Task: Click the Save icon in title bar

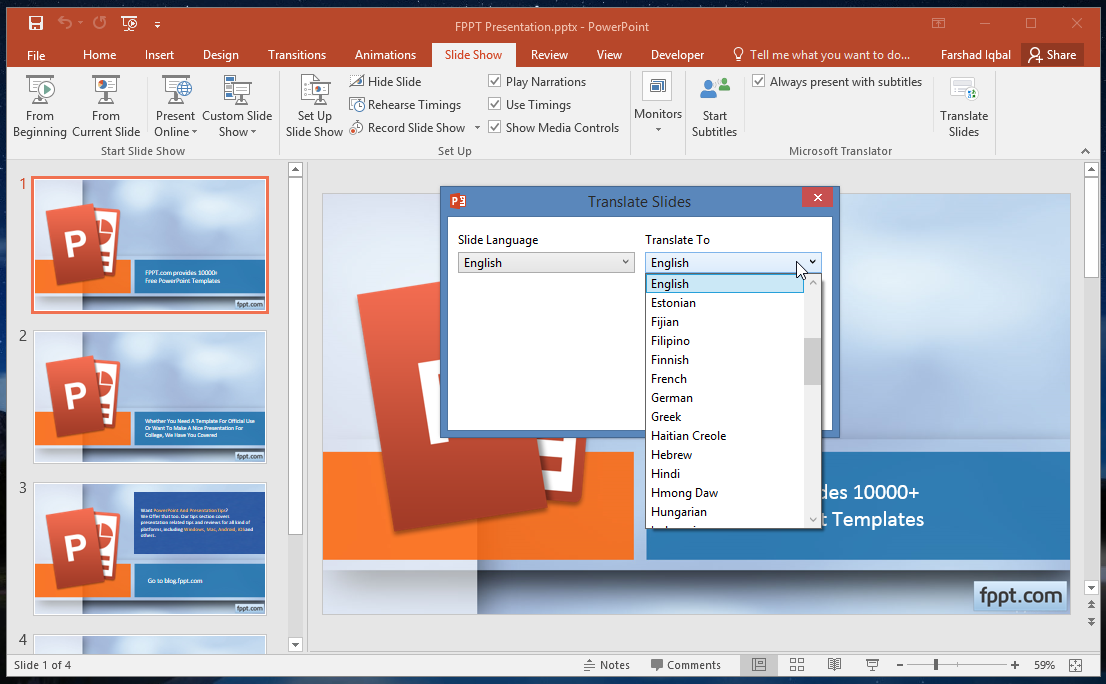Action: (x=36, y=23)
